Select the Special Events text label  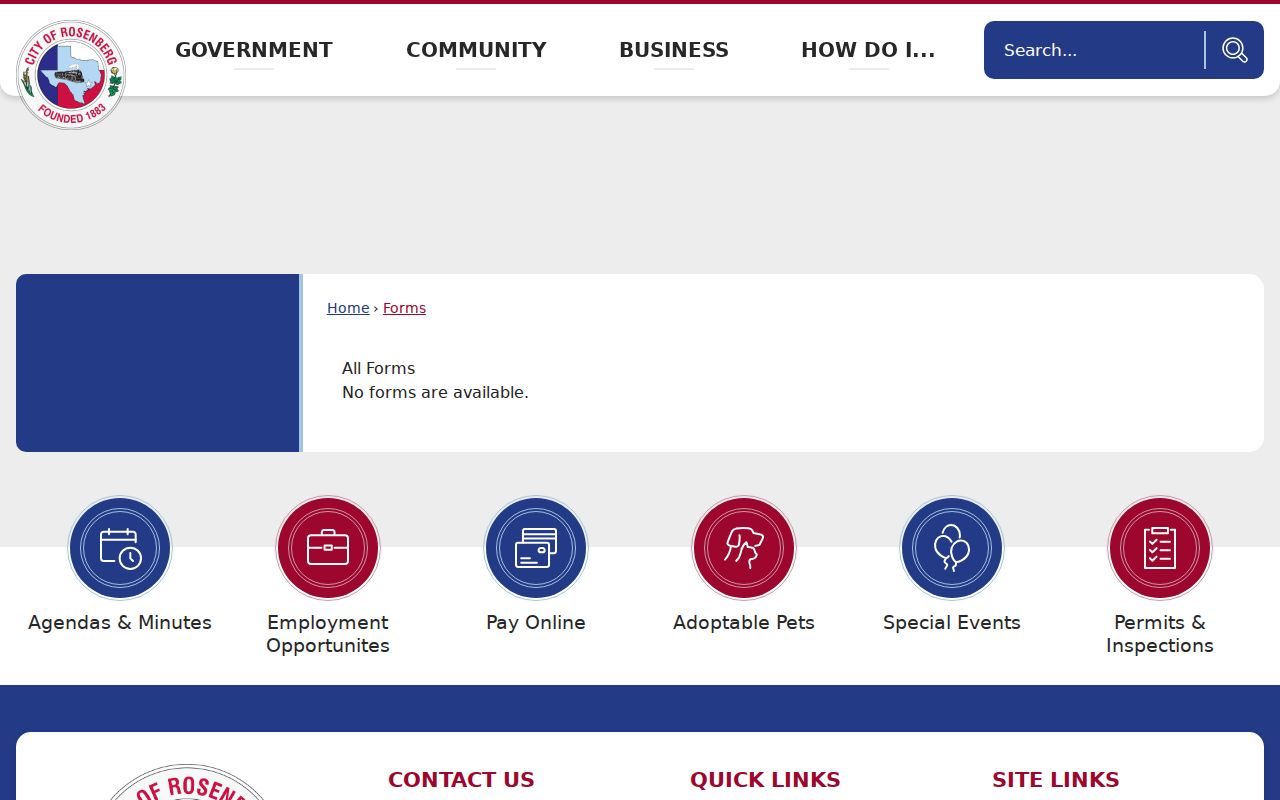coord(952,622)
